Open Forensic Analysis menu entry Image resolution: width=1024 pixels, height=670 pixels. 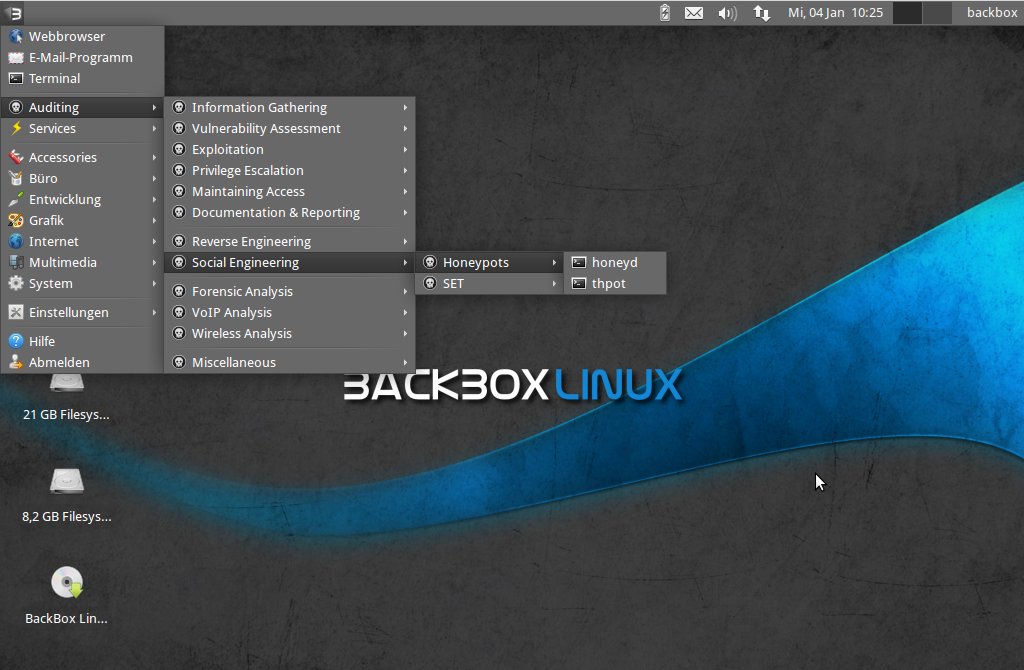(x=290, y=291)
